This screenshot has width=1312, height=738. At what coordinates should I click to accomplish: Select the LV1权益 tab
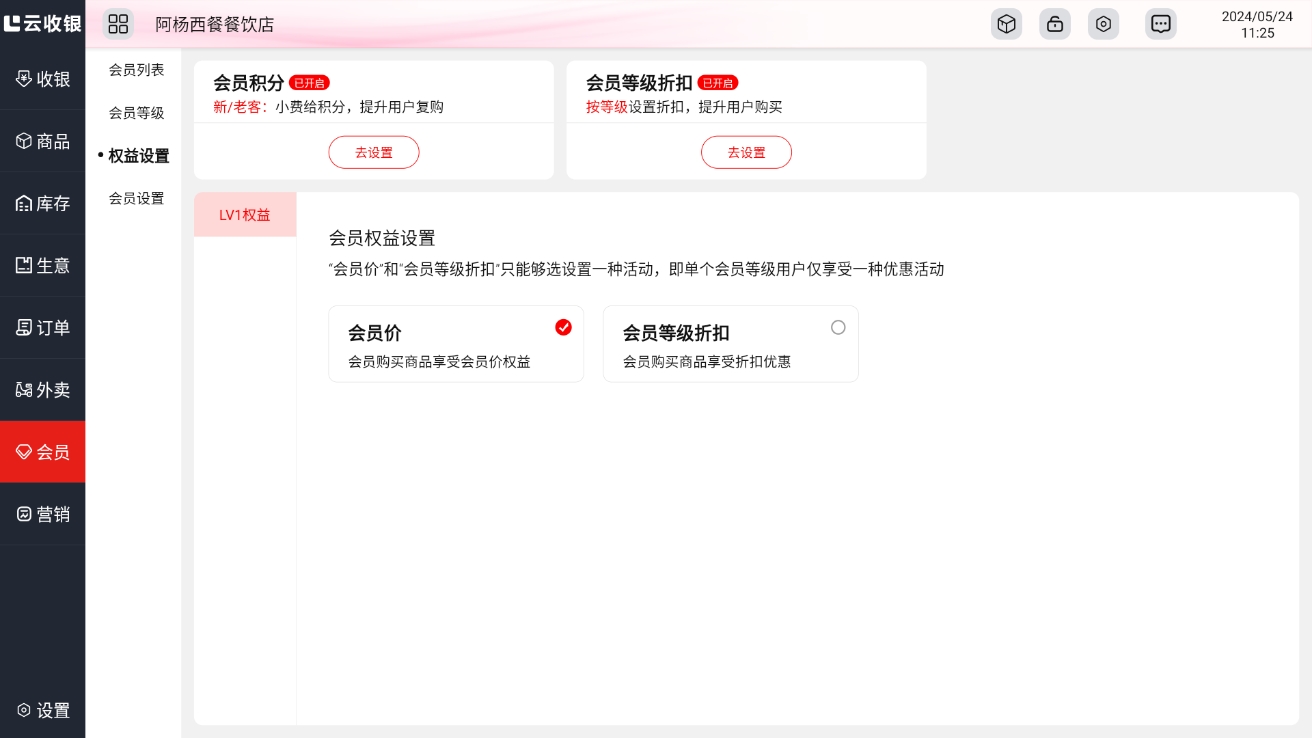[x=245, y=214]
